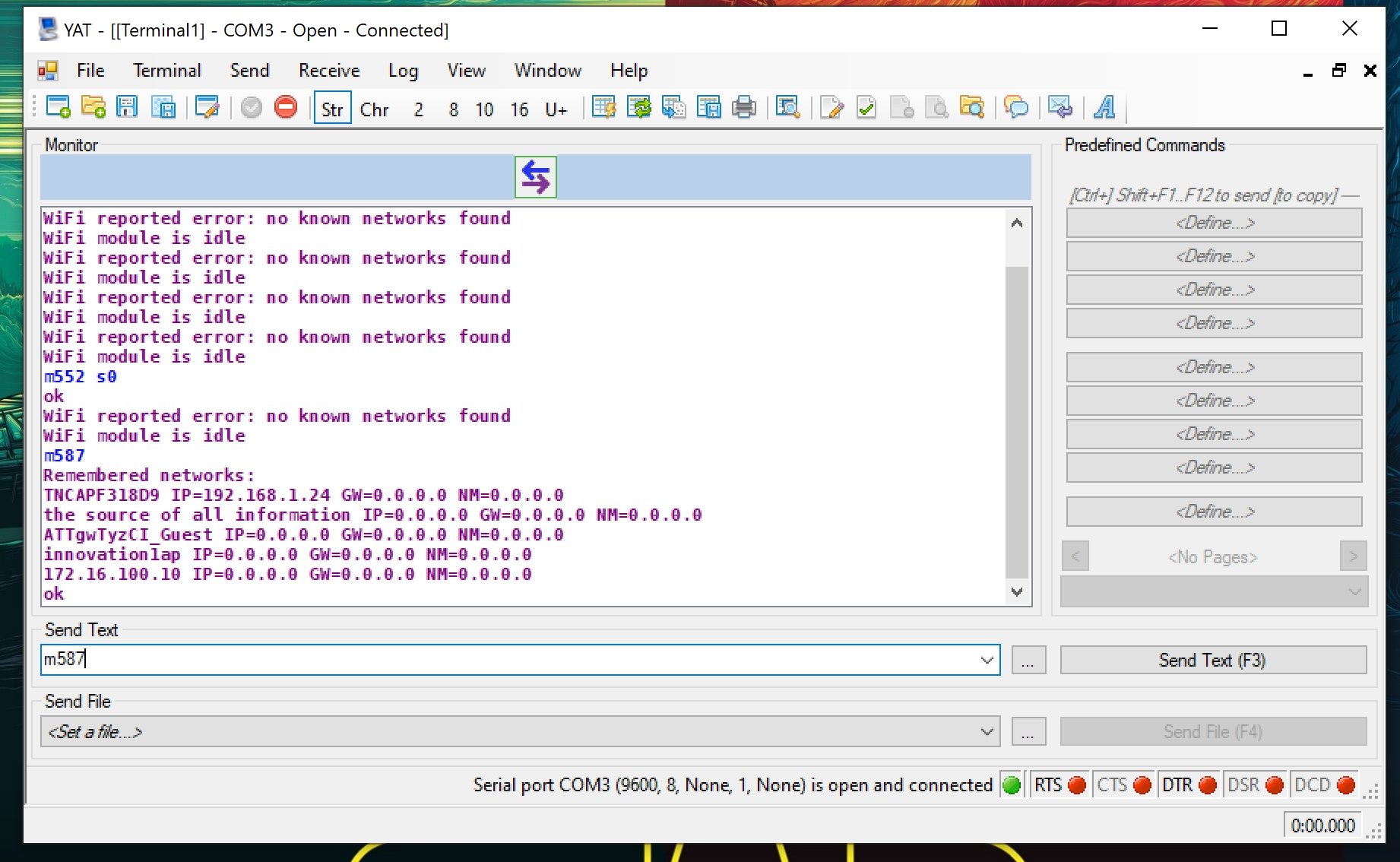The width and height of the screenshot is (1400, 862).
Task: Turn logging on with checkmark icon
Action: pos(867,108)
